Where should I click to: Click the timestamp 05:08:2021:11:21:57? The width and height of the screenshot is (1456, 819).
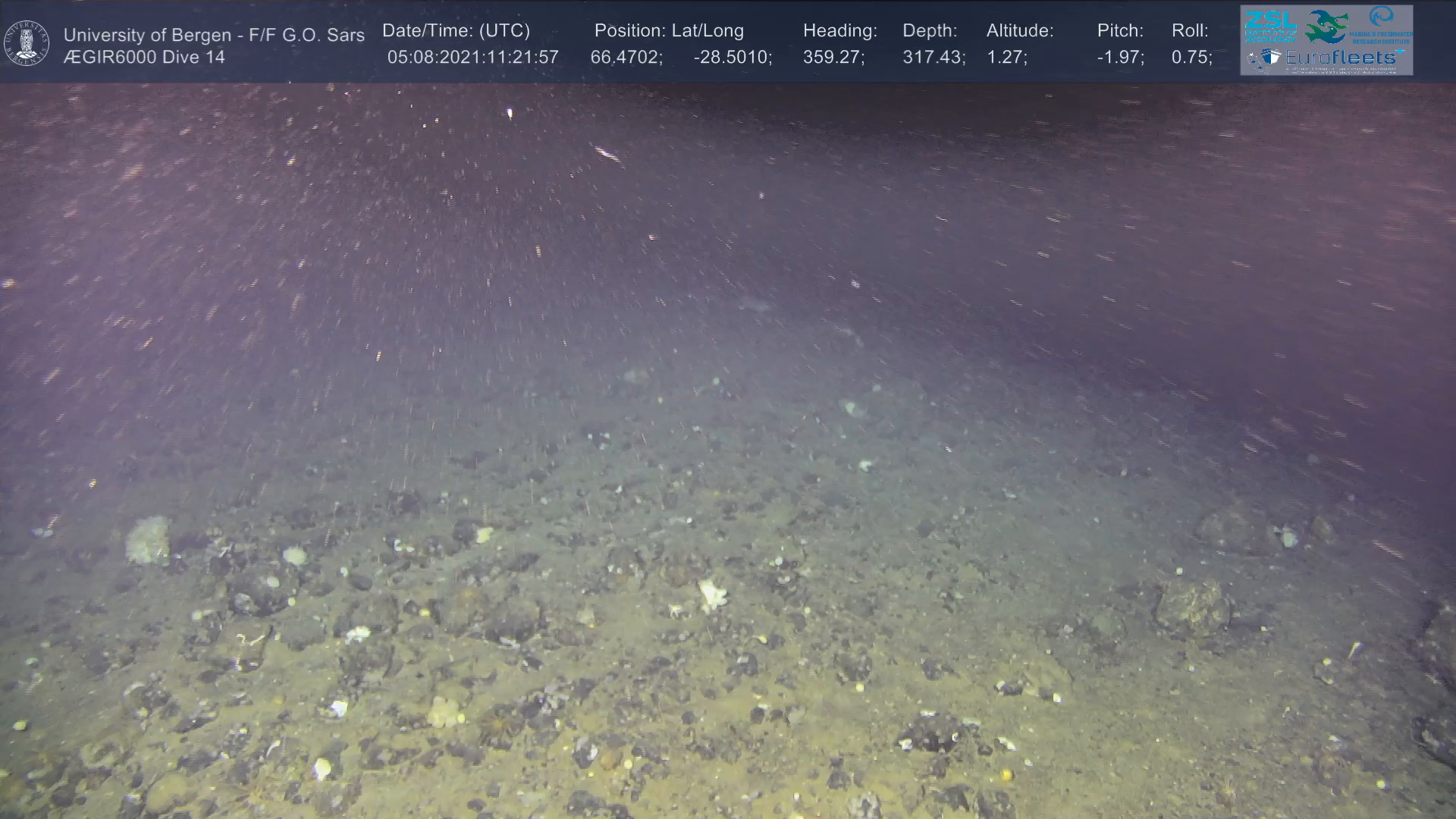pos(472,58)
